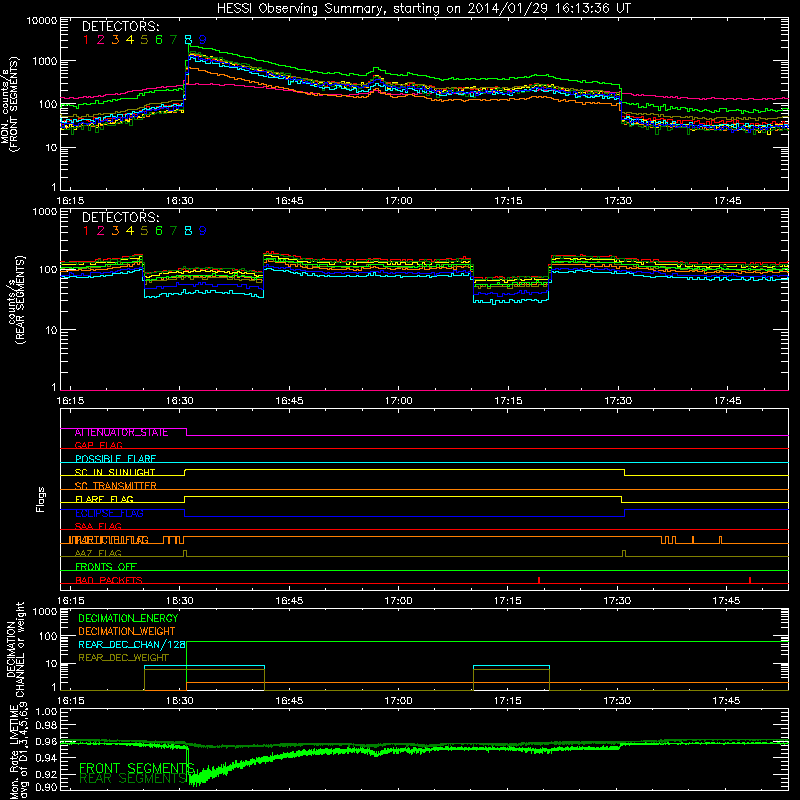
Task: Select green detector 6 in front segments legend
Action: (x=159, y=40)
